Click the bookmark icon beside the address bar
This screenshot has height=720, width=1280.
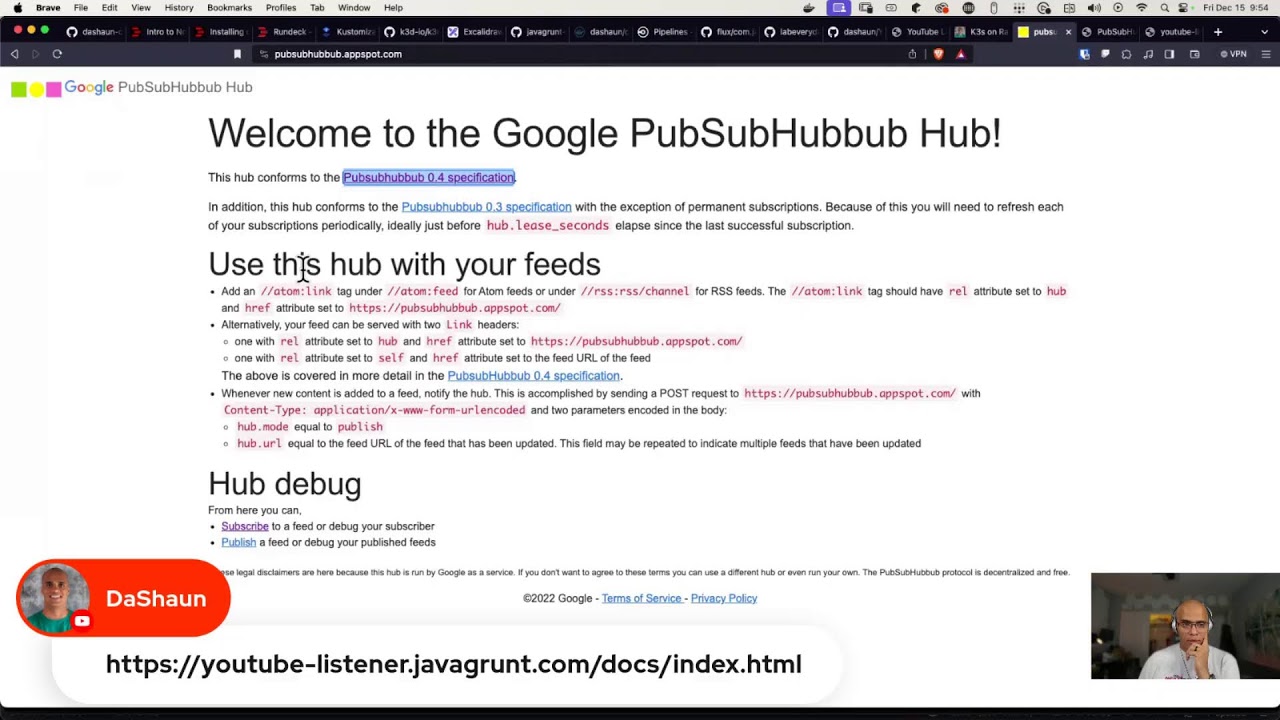click(237, 54)
